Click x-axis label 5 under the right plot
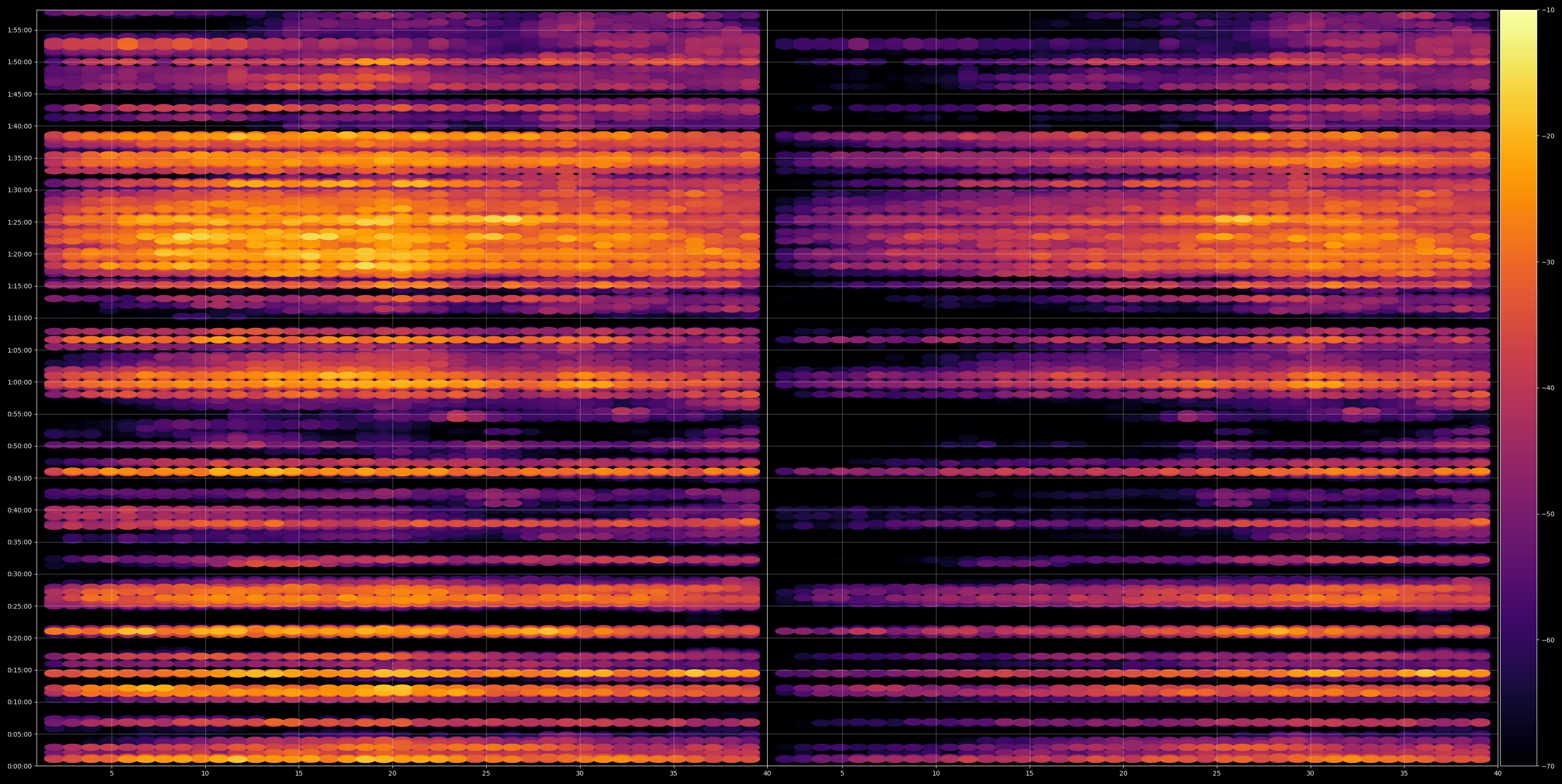 pos(842,774)
